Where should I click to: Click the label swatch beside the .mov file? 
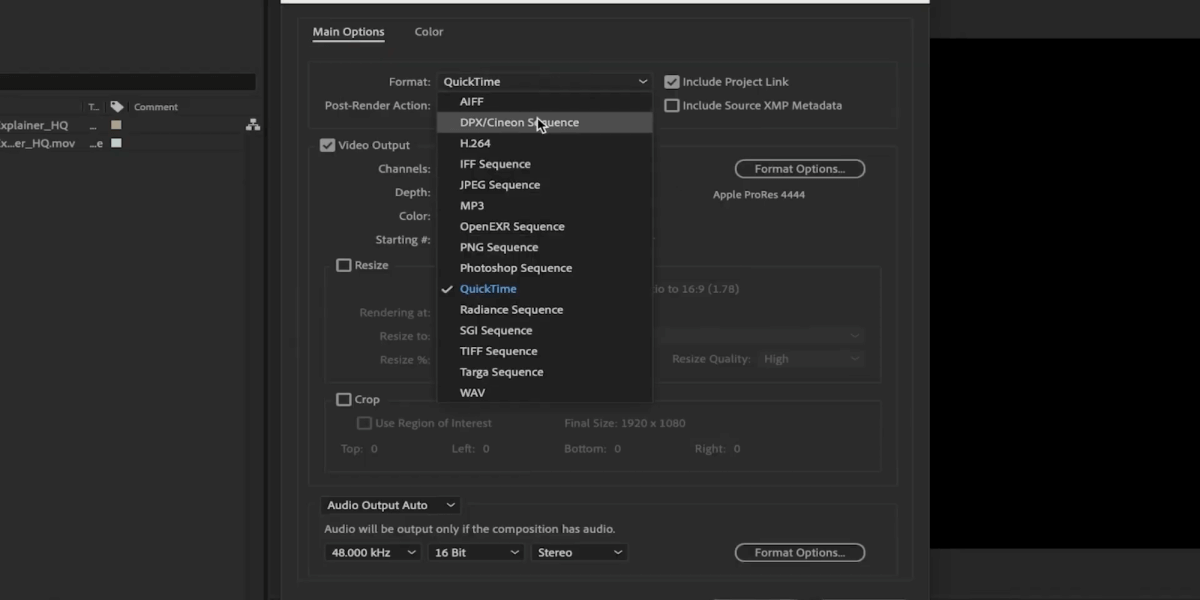tap(116, 143)
